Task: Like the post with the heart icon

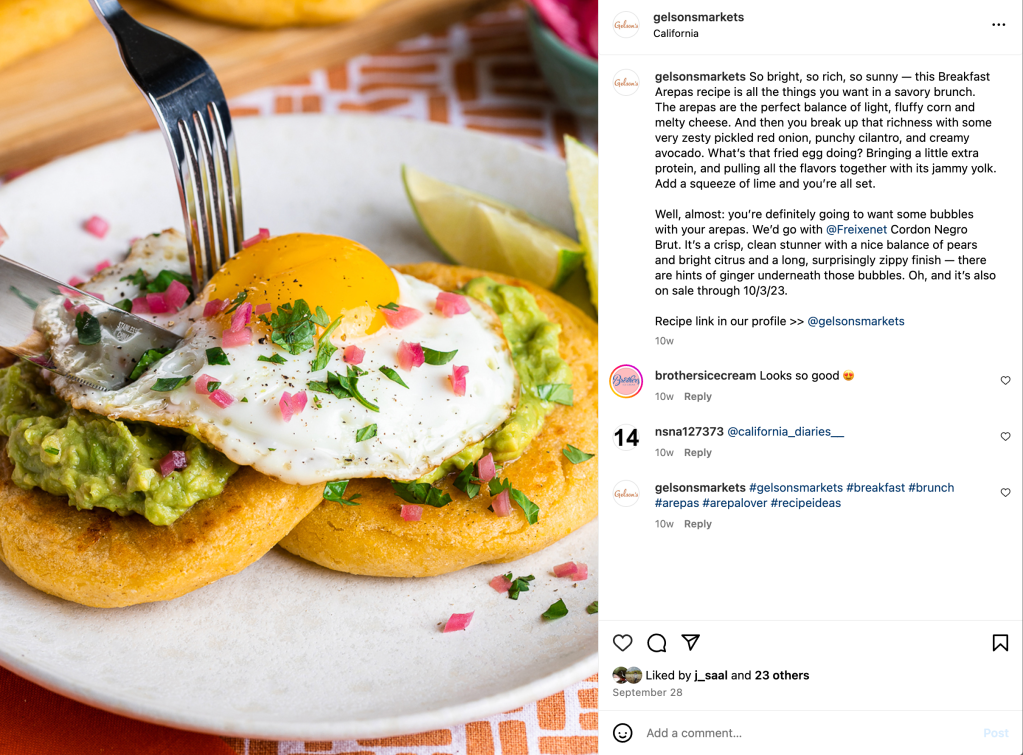Action: pyautogui.click(x=622, y=643)
